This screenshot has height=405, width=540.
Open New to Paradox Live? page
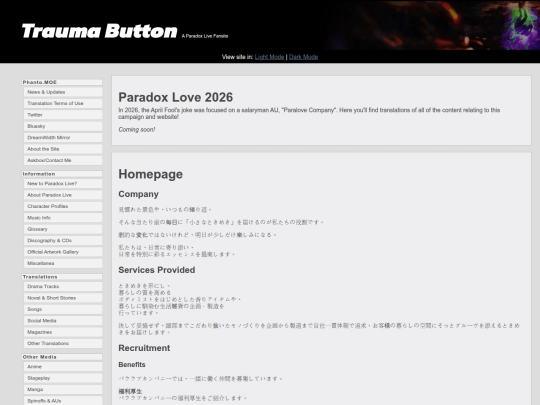click(63, 184)
